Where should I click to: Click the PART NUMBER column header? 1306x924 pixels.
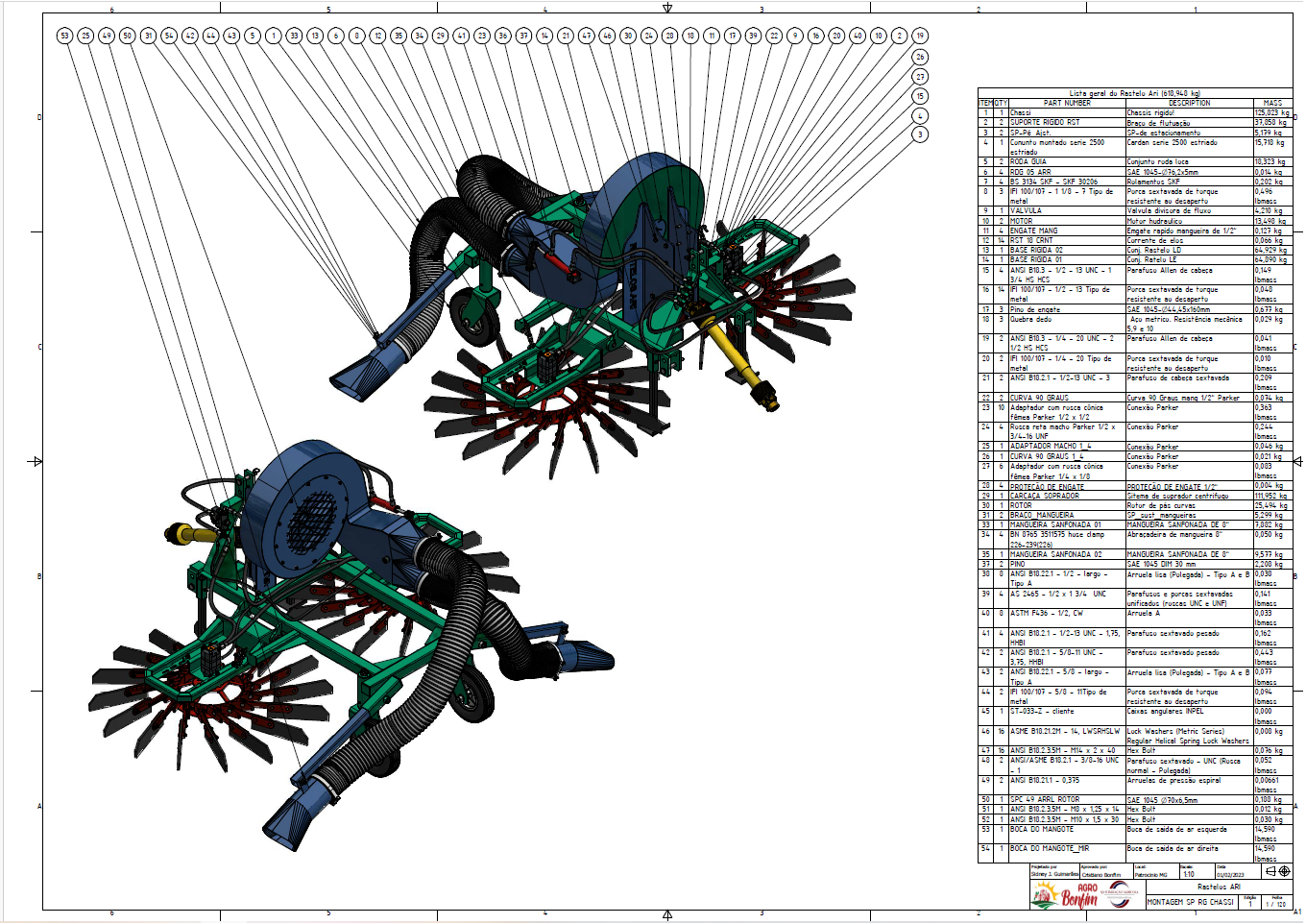pyautogui.click(x=1067, y=103)
